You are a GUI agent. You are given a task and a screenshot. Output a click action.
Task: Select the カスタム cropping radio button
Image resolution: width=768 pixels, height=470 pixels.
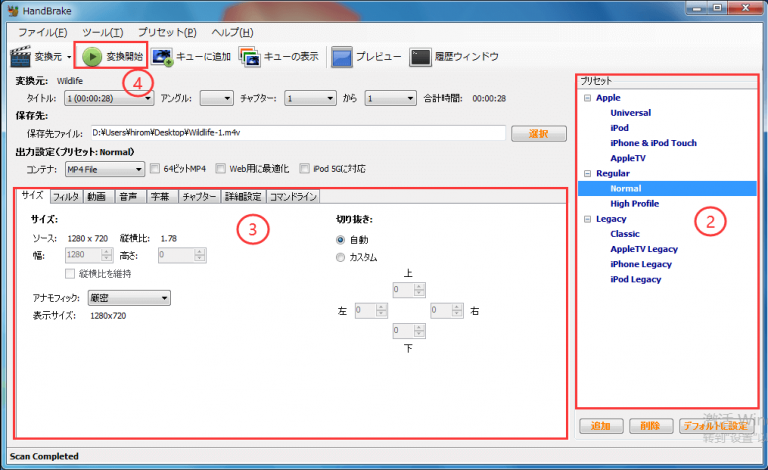340,257
